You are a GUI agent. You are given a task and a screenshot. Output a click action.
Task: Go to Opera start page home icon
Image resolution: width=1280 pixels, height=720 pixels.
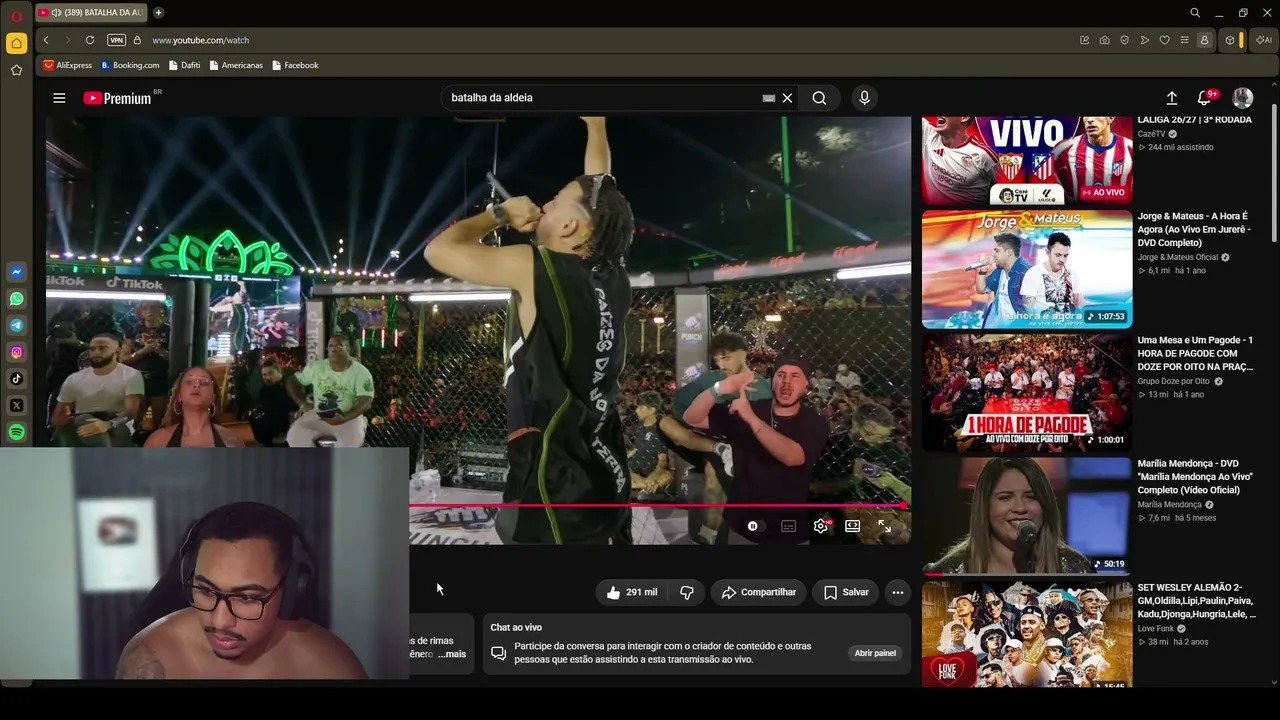16,43
